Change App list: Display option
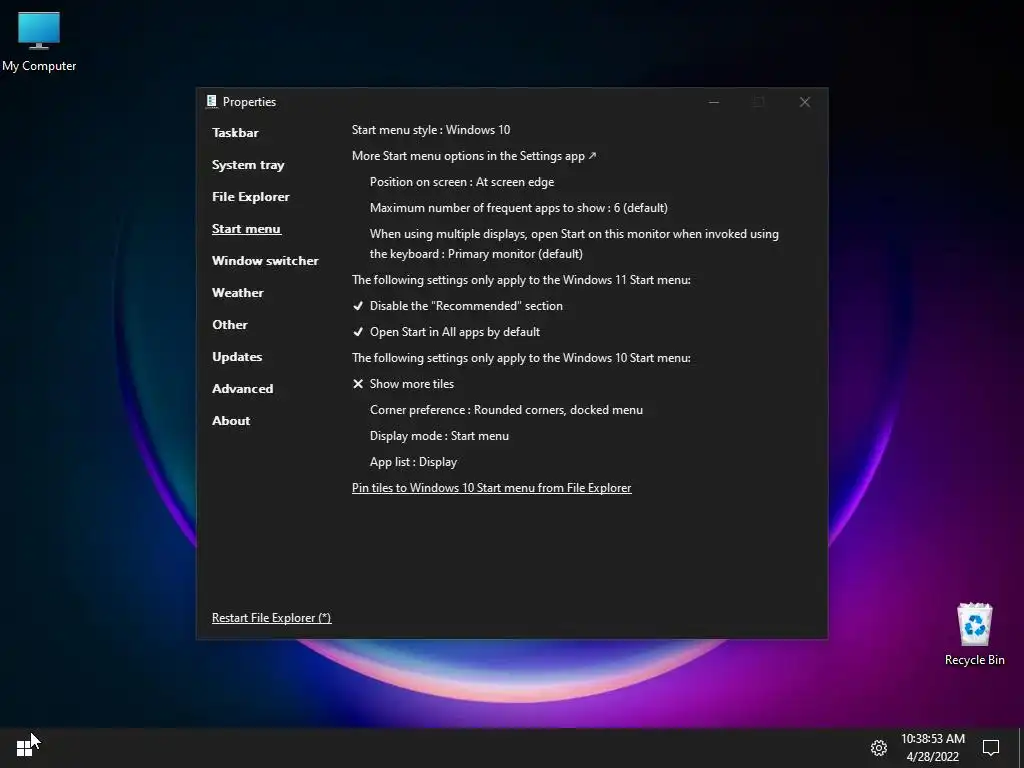Image resolution: width=1024 pixels, height=768 pixels. (x=413, y=462)
